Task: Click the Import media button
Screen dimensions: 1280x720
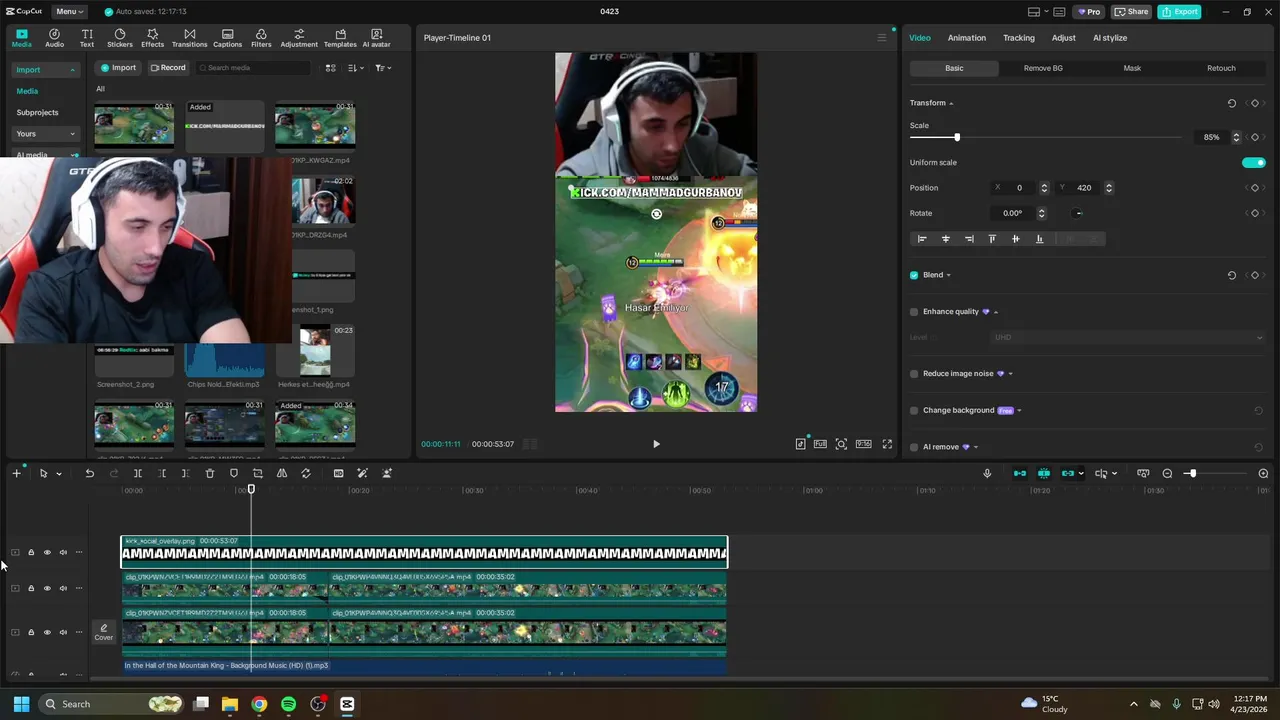Action: pyautogui.click(x=118, y=68)
